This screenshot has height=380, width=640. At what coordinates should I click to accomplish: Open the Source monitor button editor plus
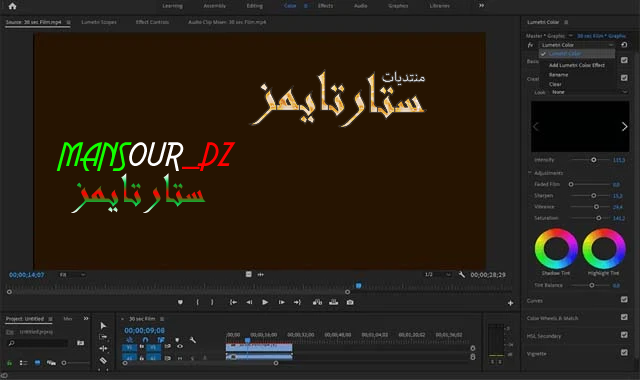click(x=510, y=303)
